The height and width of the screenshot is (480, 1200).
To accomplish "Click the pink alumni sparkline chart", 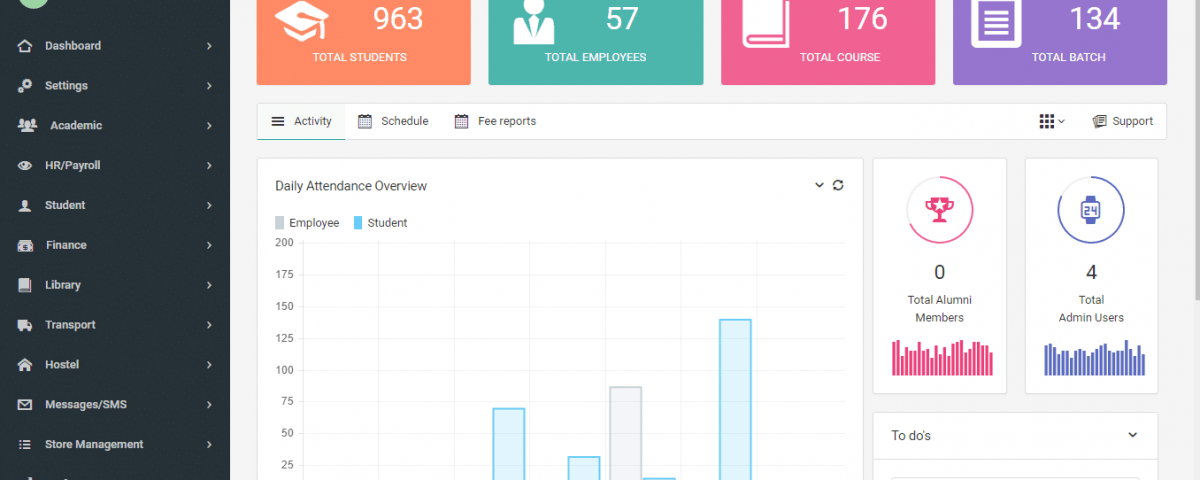I will click(x=942, y=357).
